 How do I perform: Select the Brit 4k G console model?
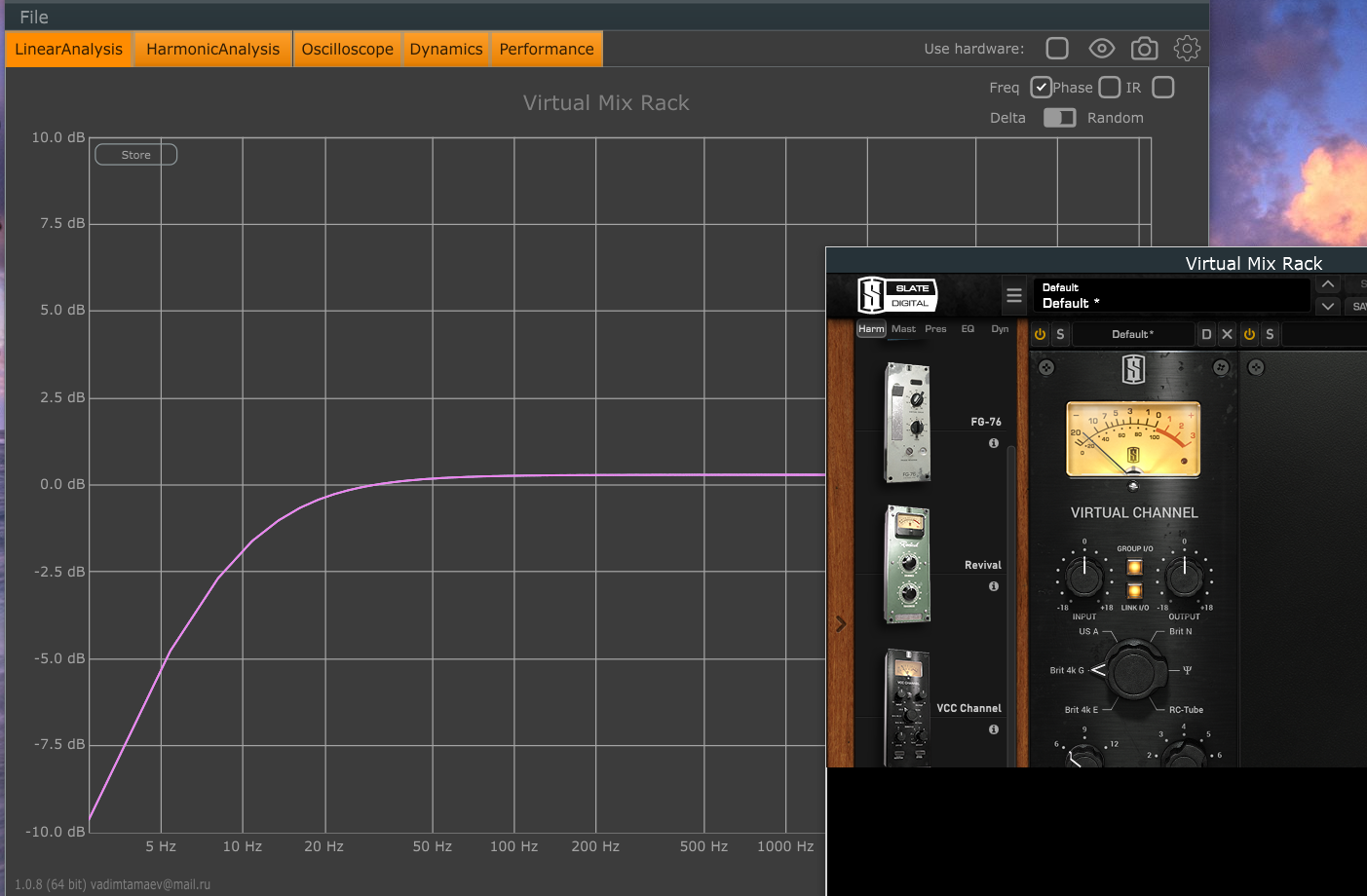pyautogui.click(x=1067, y=670)
